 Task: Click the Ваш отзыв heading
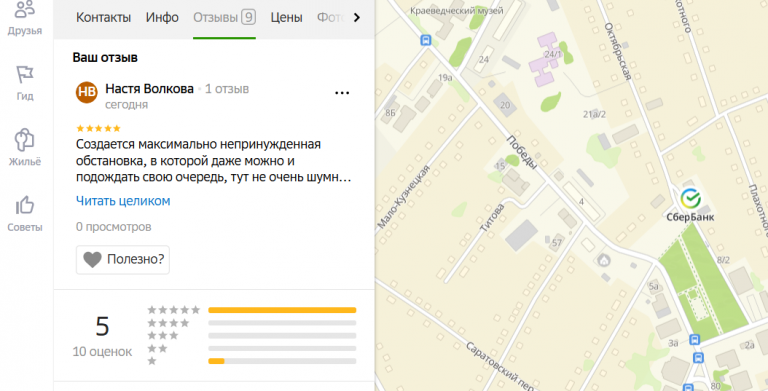tap(105, 57)
